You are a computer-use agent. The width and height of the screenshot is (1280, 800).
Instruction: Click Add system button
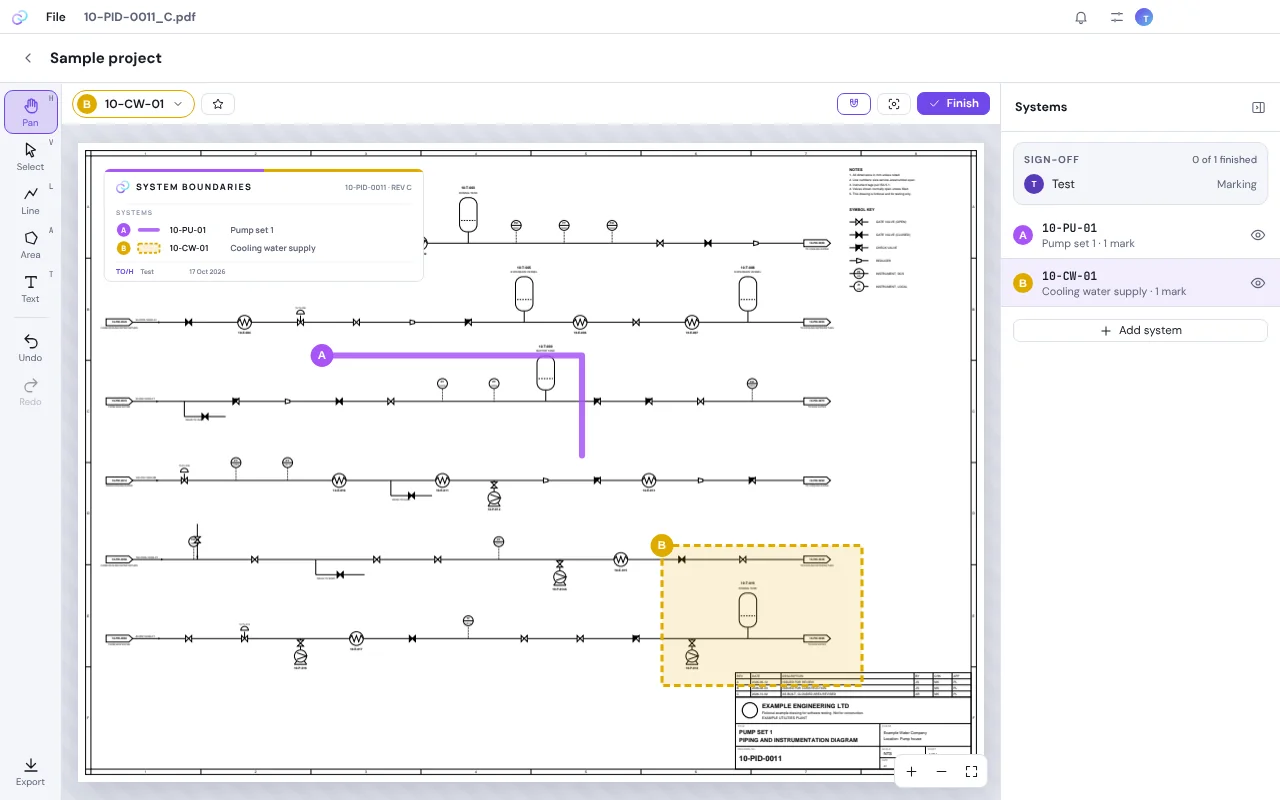tap(1140, 330)
